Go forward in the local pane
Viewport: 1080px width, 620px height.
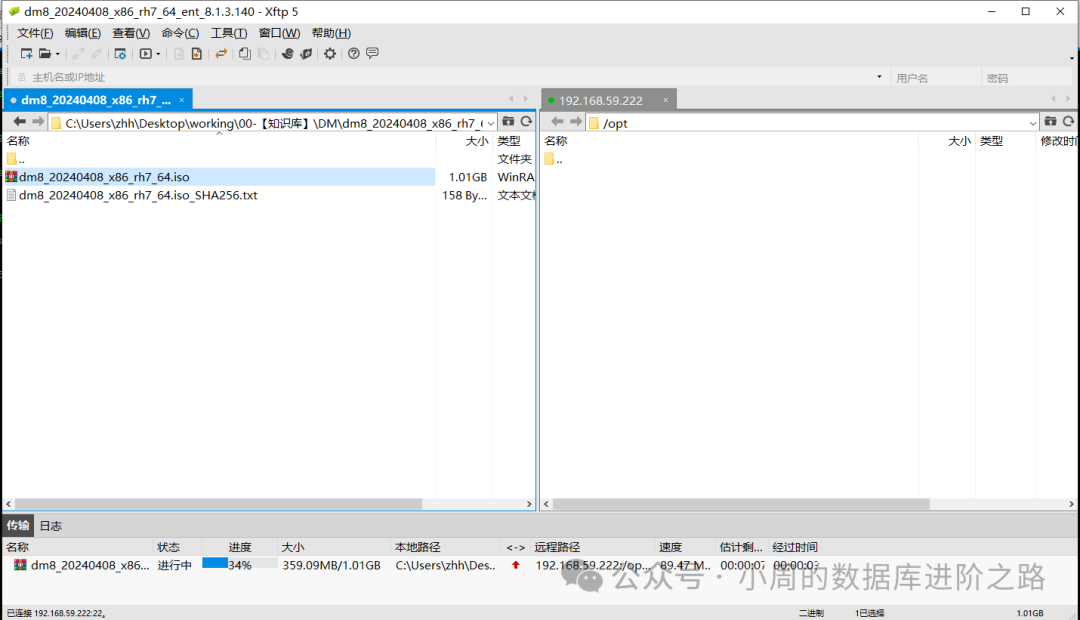[38, 122]
